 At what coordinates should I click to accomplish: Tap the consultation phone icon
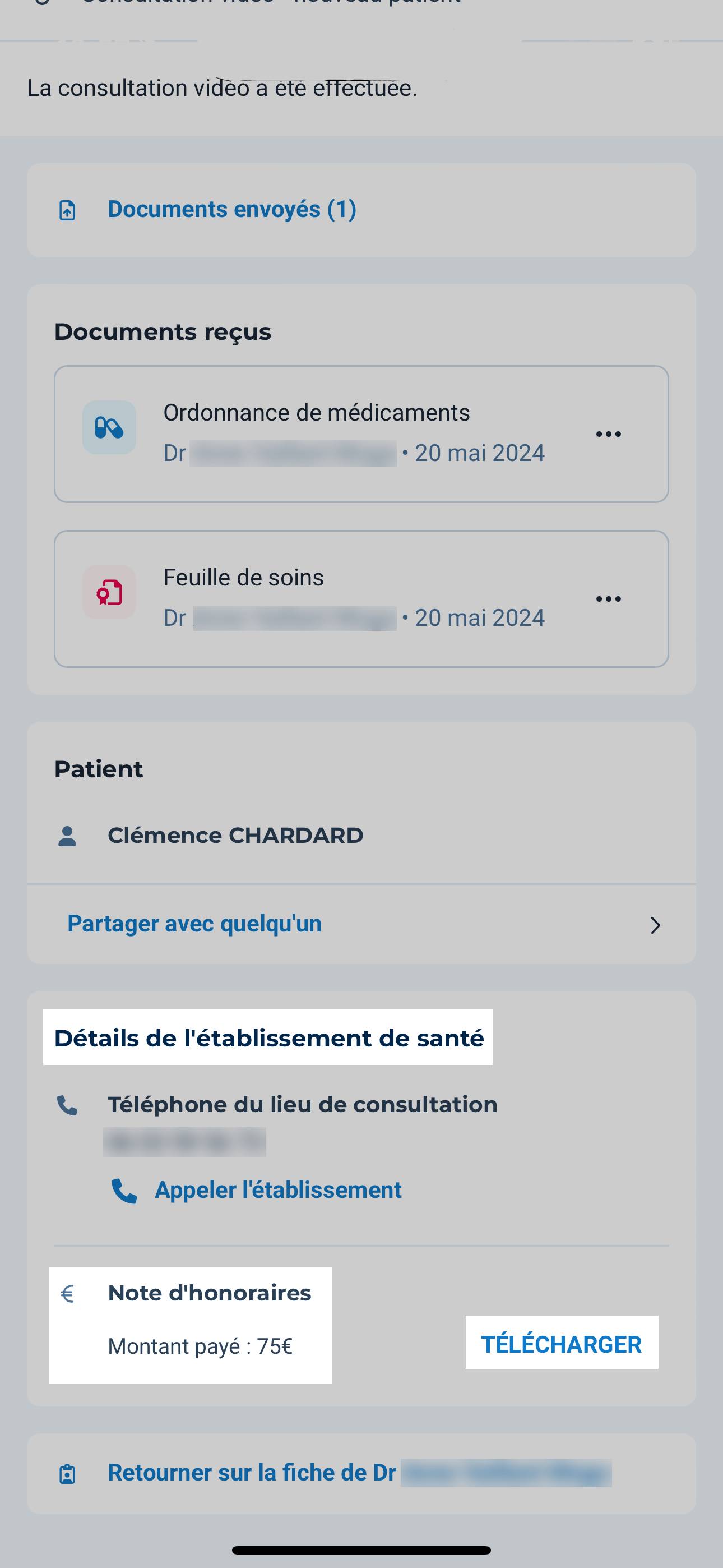click(x=67, y=1105)
